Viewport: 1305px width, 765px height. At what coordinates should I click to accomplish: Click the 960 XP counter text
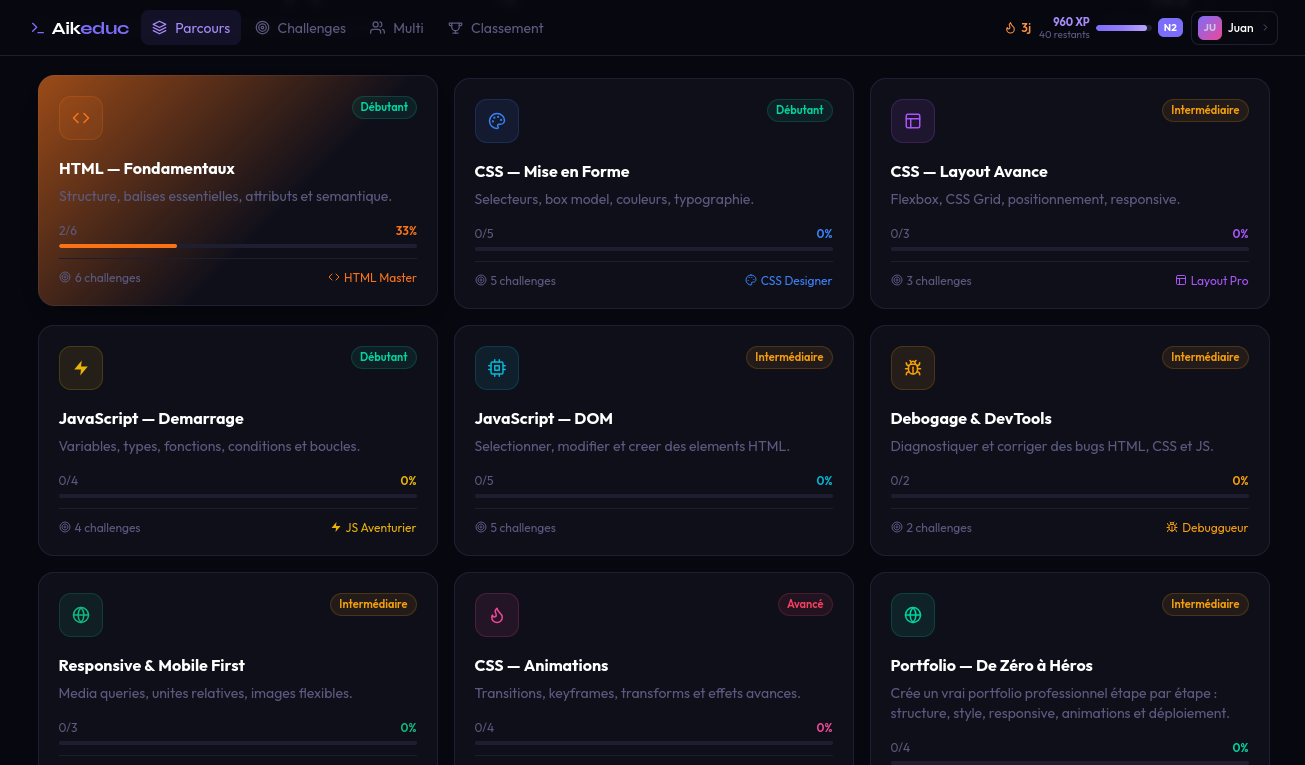[x=1071, y=21]
